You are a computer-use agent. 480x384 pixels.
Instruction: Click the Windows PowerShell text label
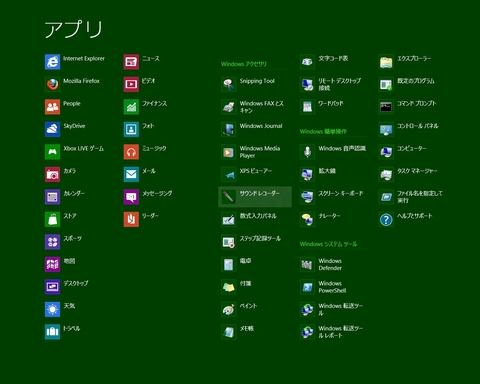[x=332, y=287]
